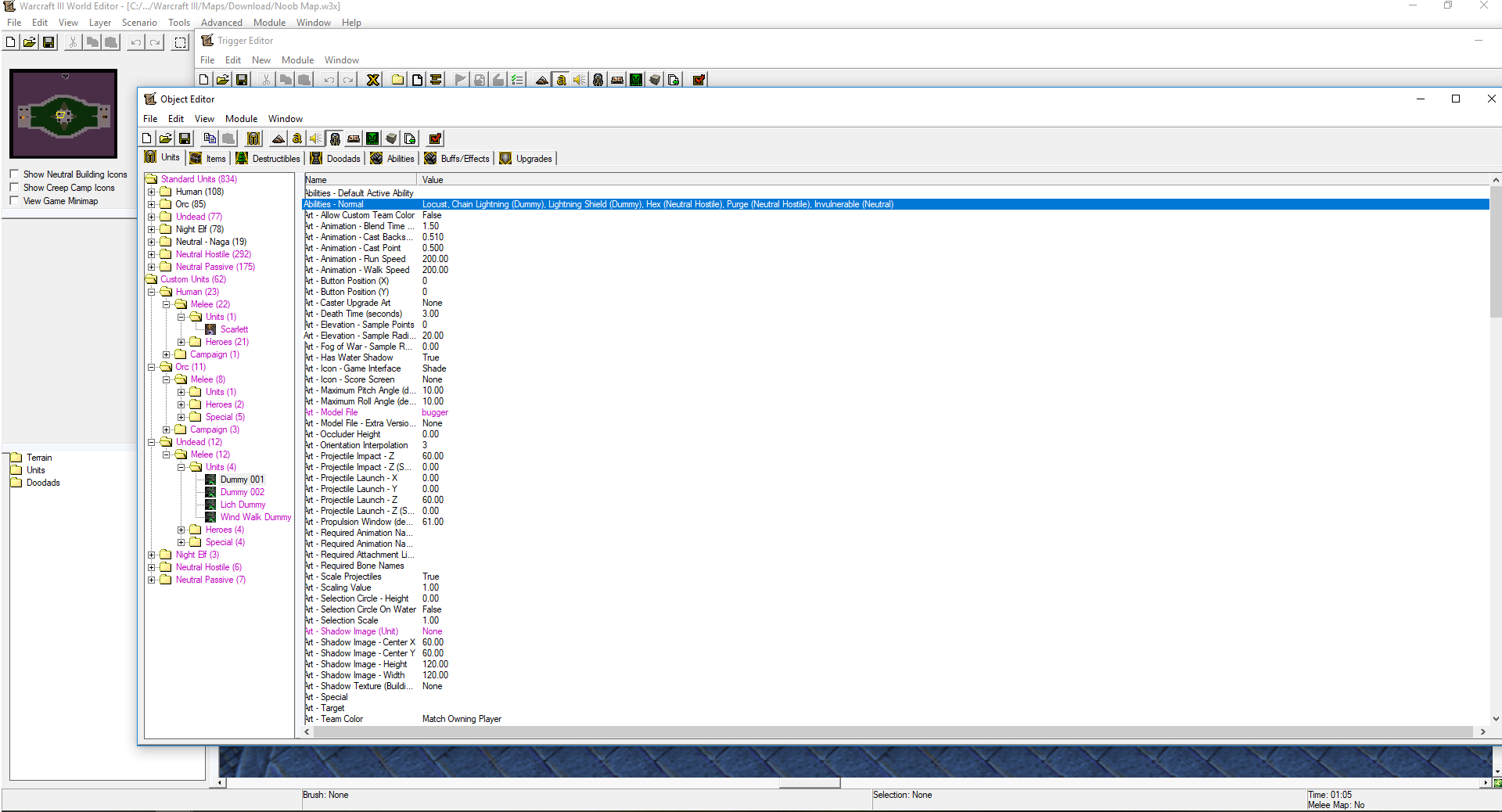
Task: Click Test Map in the Trigger Editor toolbar
Action: pos(699,80)
